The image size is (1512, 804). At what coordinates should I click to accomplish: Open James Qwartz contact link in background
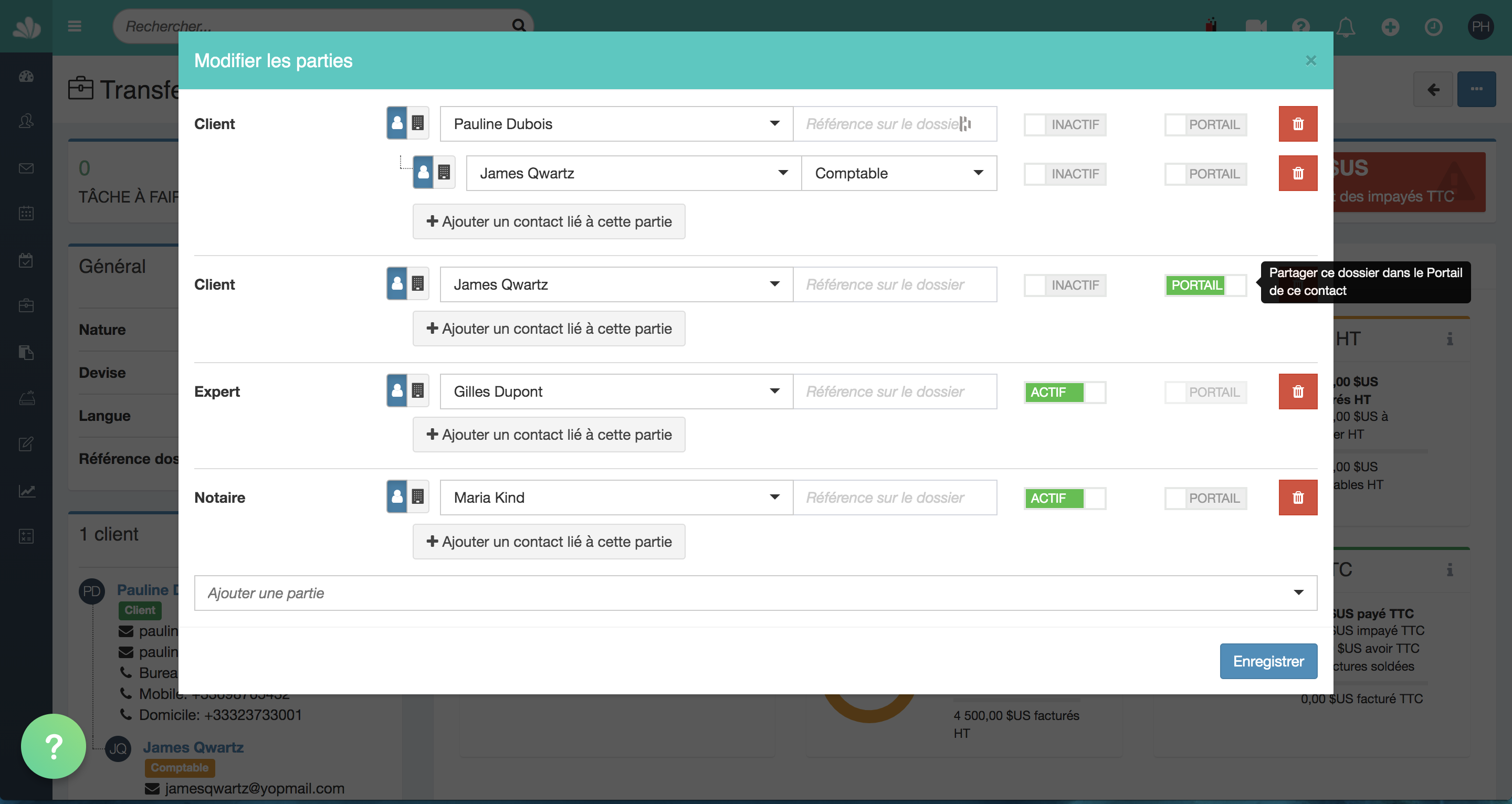pyautogui.click(x=193, y=747)
